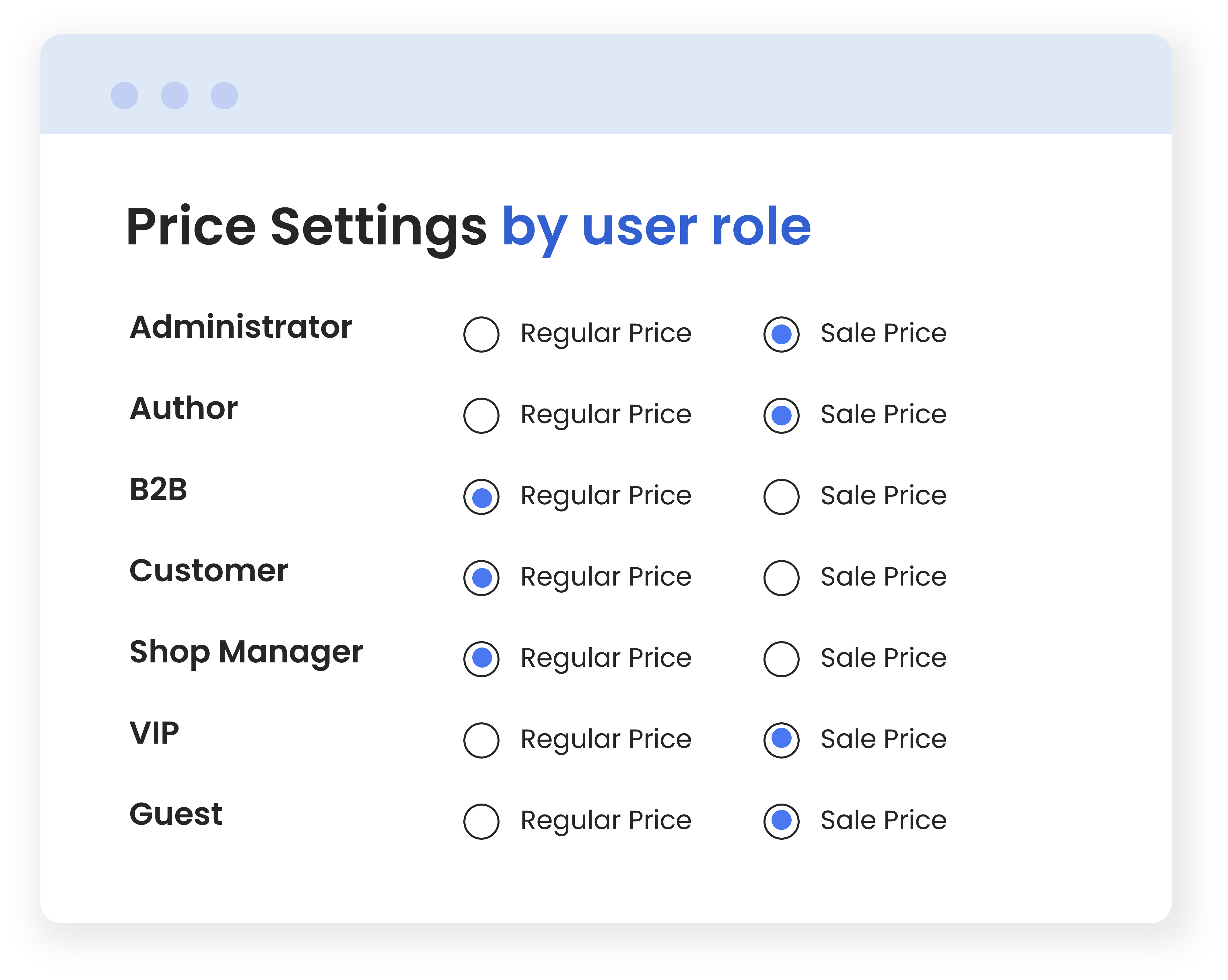This screenshot has height=980, width=1228.
Task: Select Customer Regular Price radio button
Action: [x=481, y=578]
